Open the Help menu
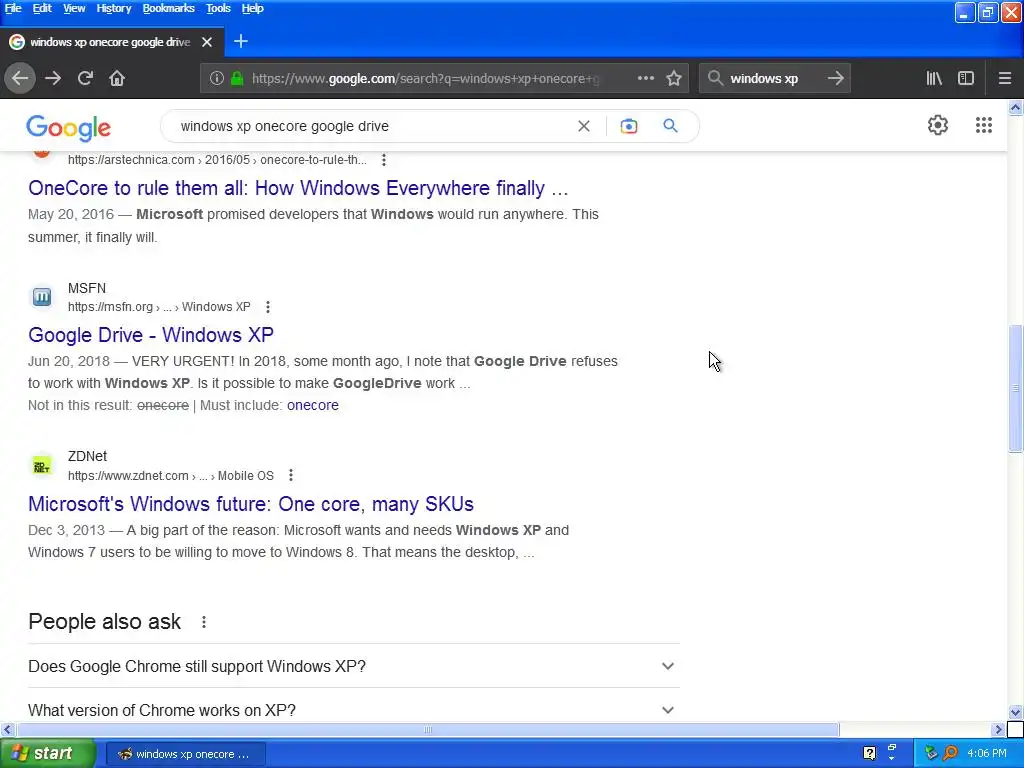Image resolution: width=1024 pixels, height=768 pixels. coord(252,8)
